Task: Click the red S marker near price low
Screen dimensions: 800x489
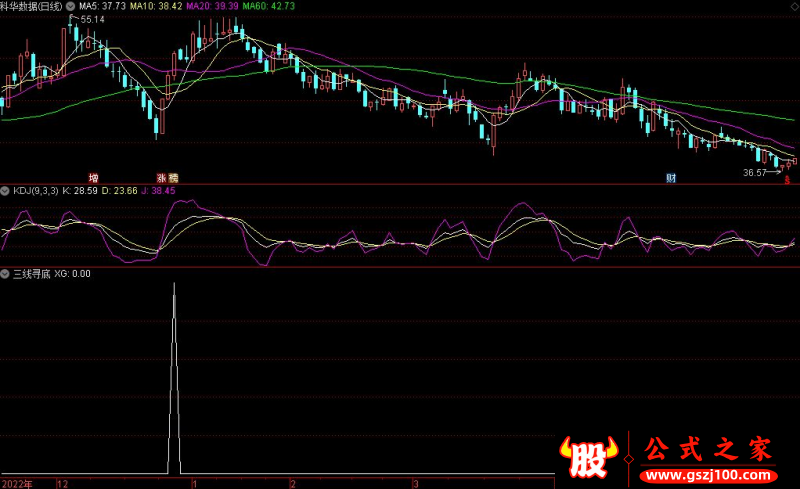Action: (787, 180)
